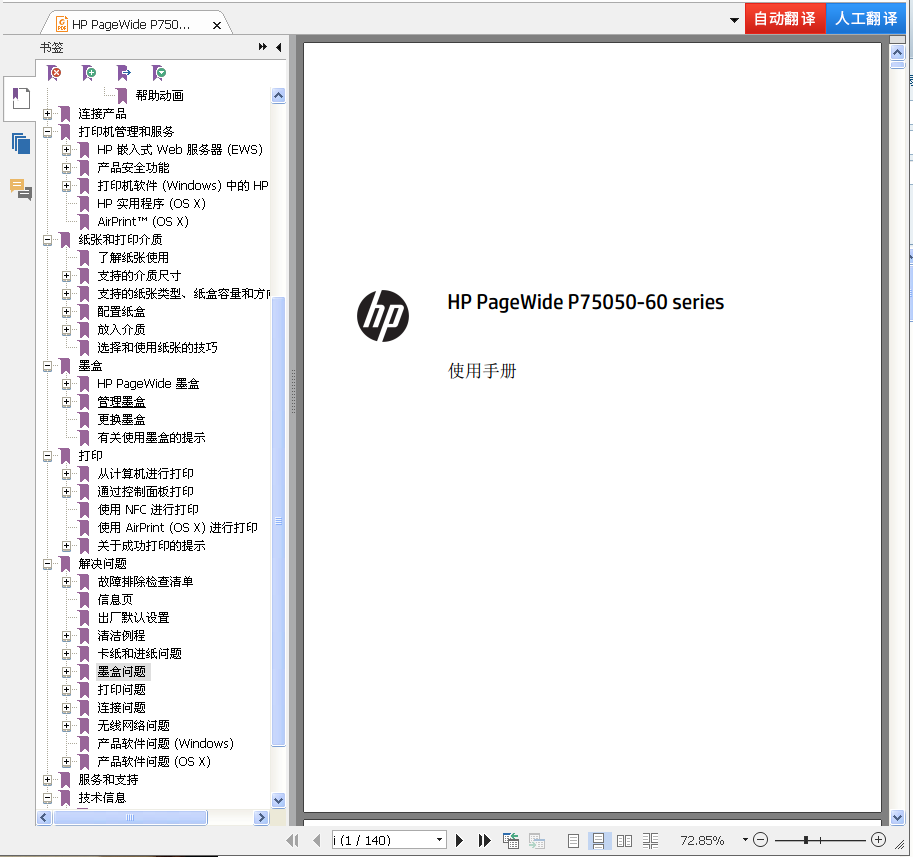Viewport: 913px width, 857px height.
Task: Switch to single page view
Action: (573, 840)
